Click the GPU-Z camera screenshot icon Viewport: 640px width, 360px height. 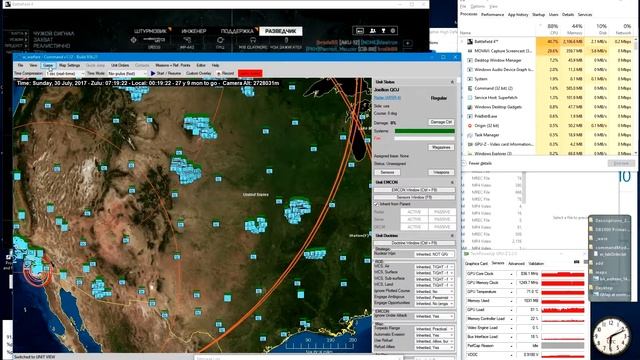[576, 262]
